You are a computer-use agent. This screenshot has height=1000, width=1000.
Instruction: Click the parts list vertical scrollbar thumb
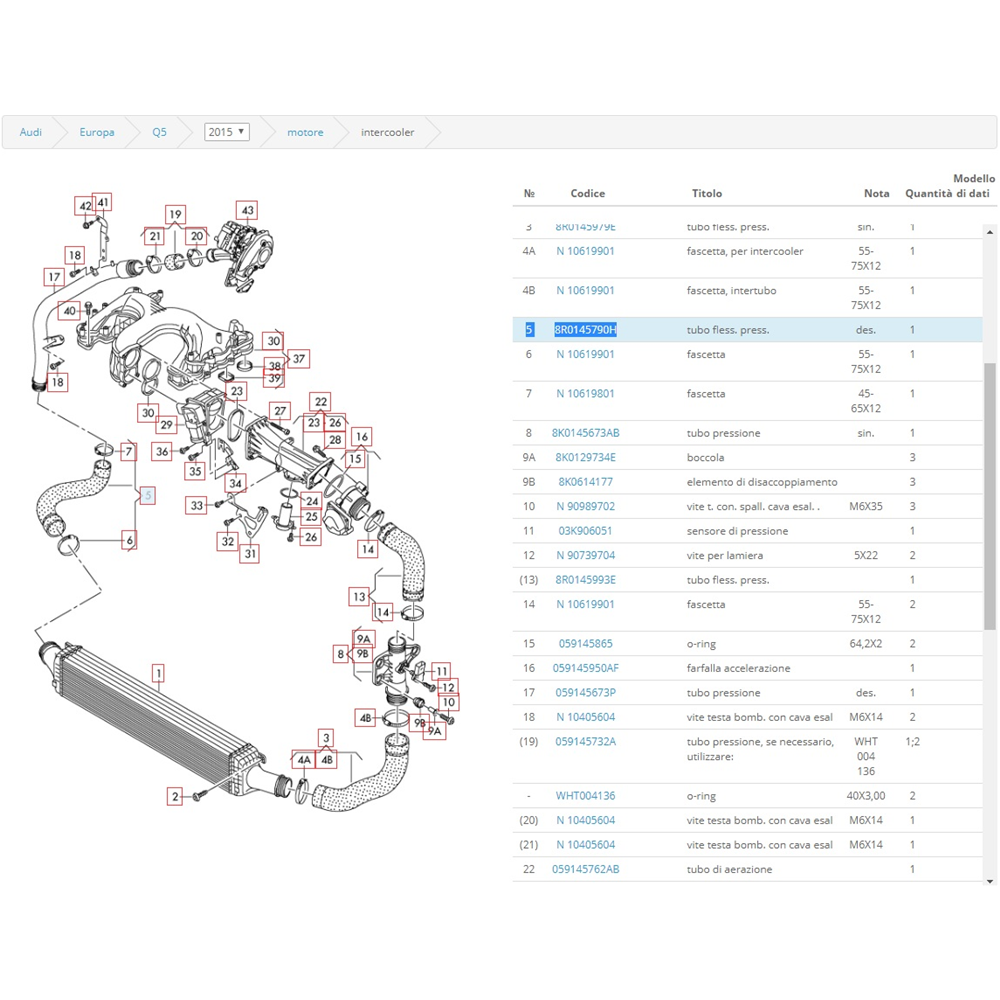990,495
